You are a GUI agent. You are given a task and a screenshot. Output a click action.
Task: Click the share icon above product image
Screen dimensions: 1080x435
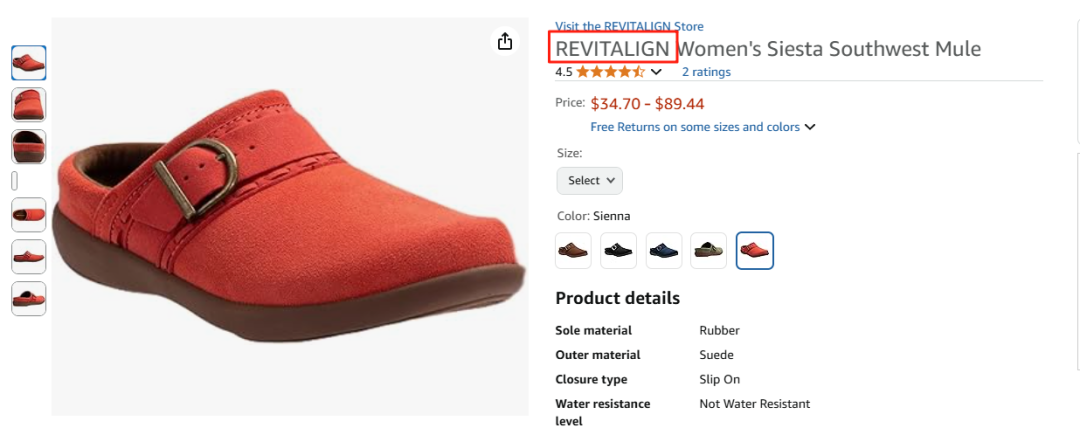tap(505, 41)
